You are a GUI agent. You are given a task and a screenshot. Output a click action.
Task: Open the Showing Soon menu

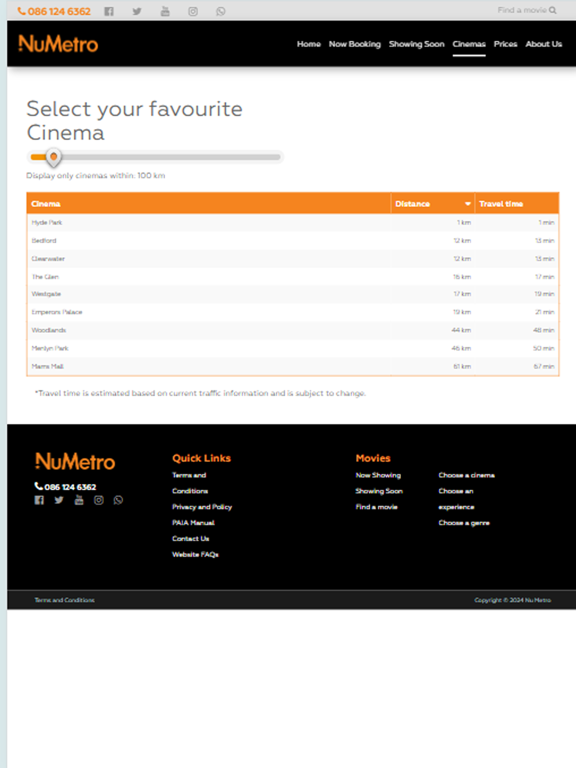tap(416, 44)
